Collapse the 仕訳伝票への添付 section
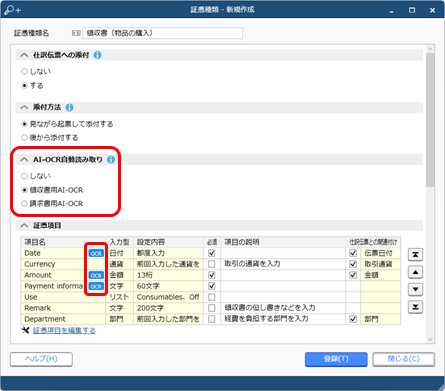The image size is (445, 391). 24,55
